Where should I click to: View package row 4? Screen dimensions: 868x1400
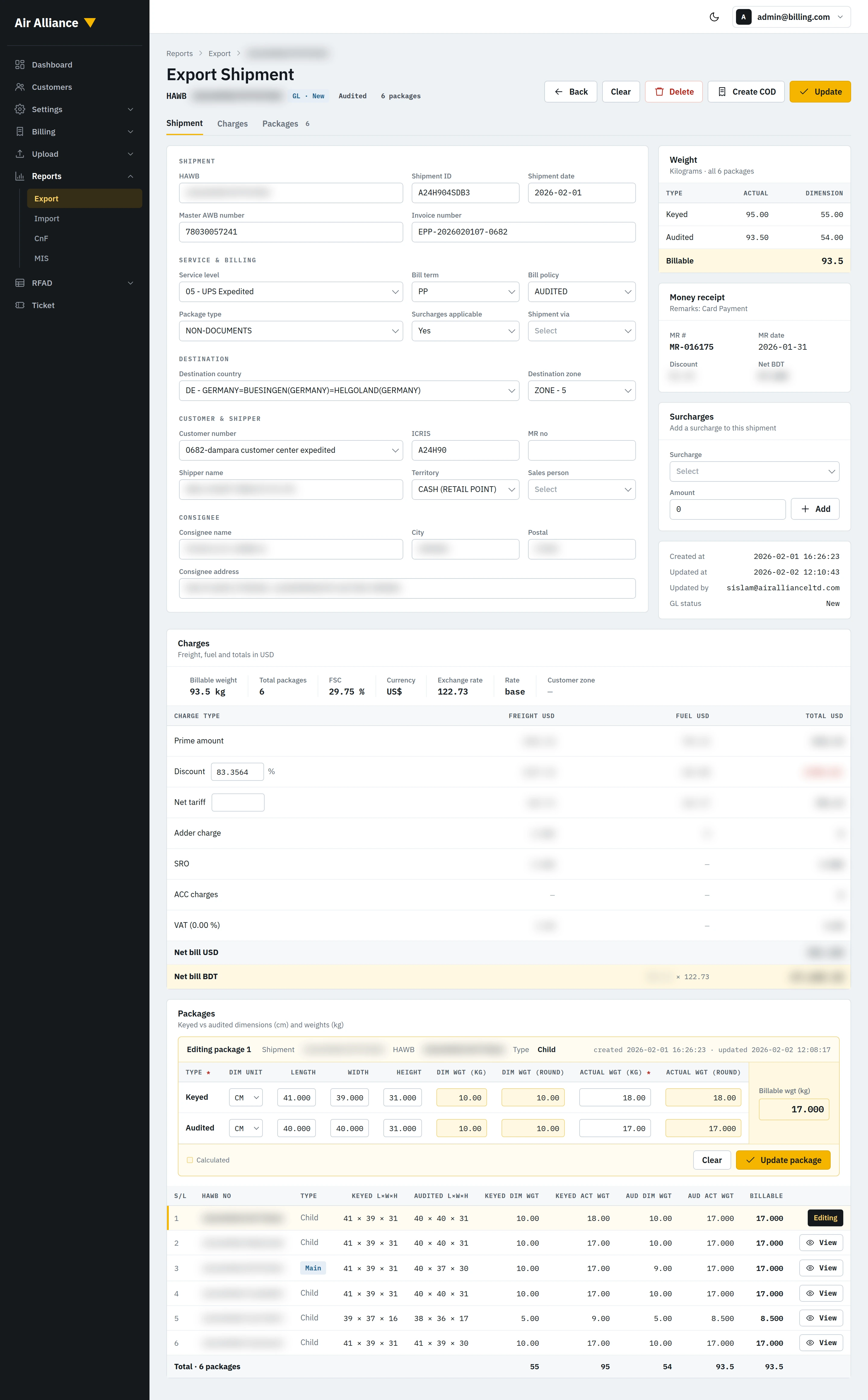[x=821, y=1293]
